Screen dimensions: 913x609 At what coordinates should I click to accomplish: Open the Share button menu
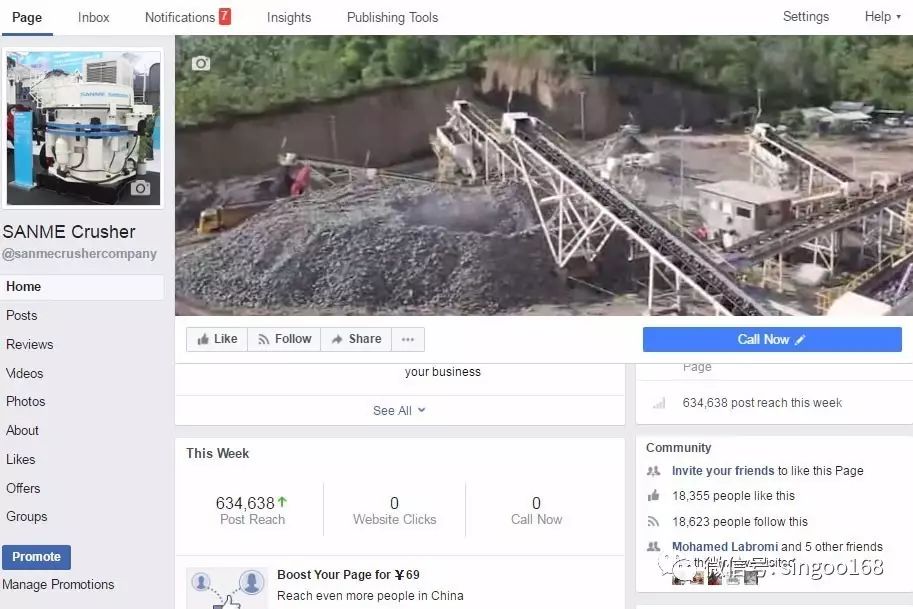(x=356, y=339)
